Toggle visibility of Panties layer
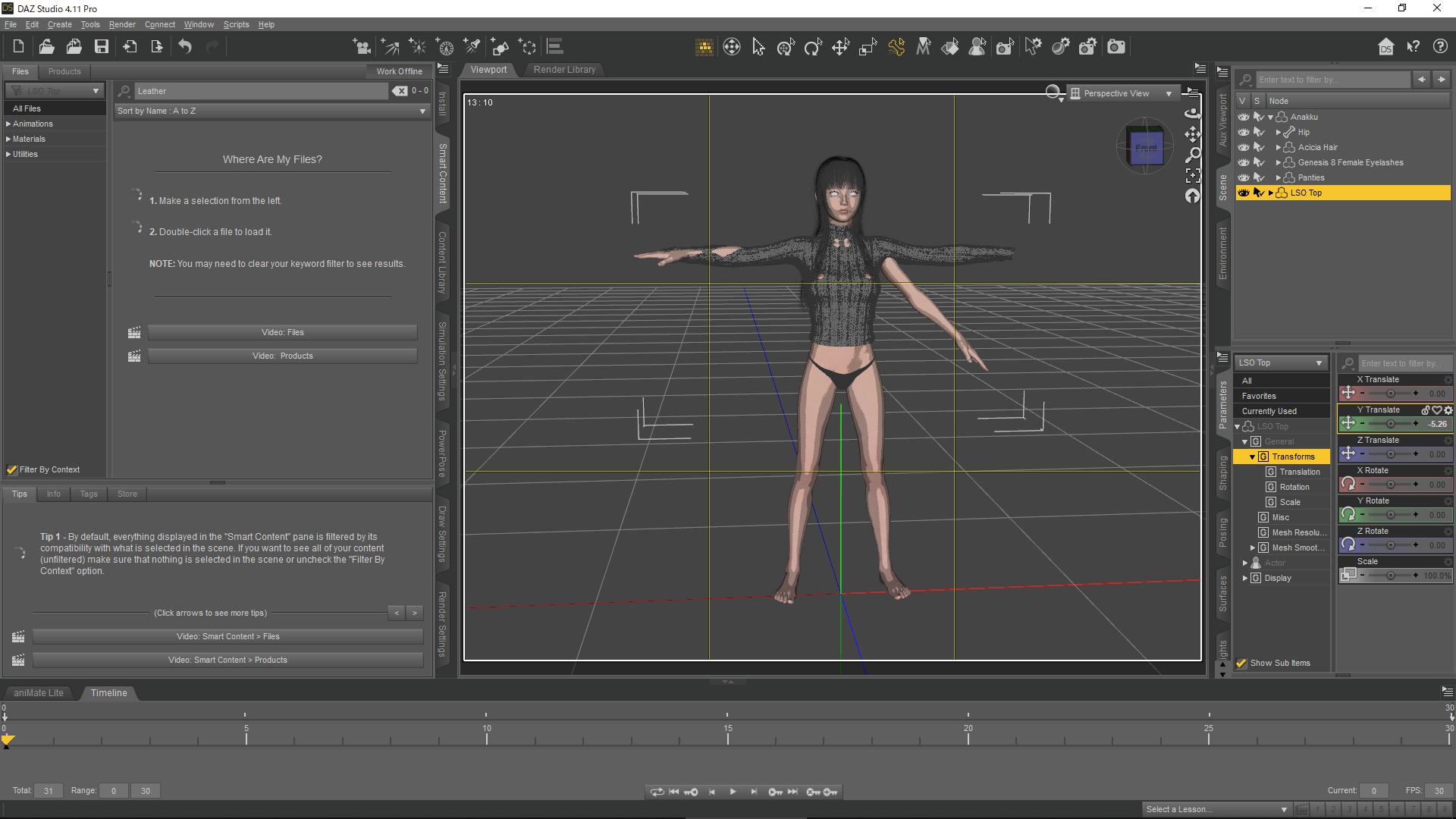The width and height of the screenshot is (1456, 819). (x=1242, y=177)
